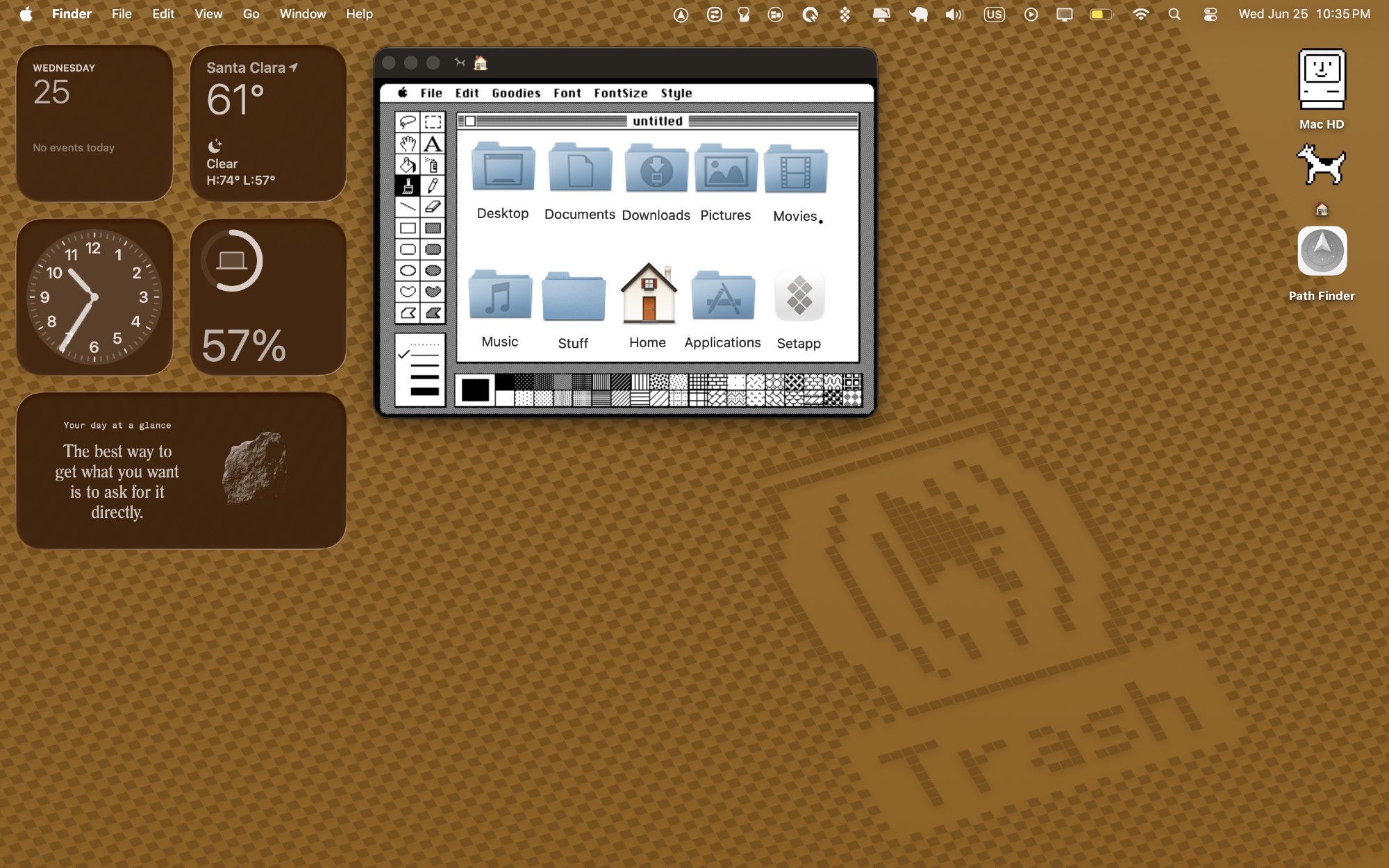
Task: Select the Text tool
Action: coord(433,144)
